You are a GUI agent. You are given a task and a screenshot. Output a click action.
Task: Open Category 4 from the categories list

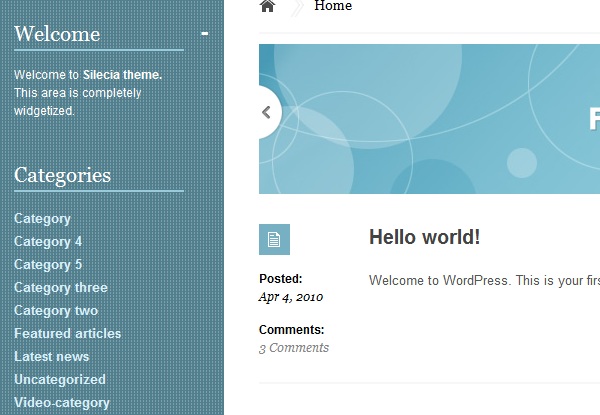(x=48, y=241)
